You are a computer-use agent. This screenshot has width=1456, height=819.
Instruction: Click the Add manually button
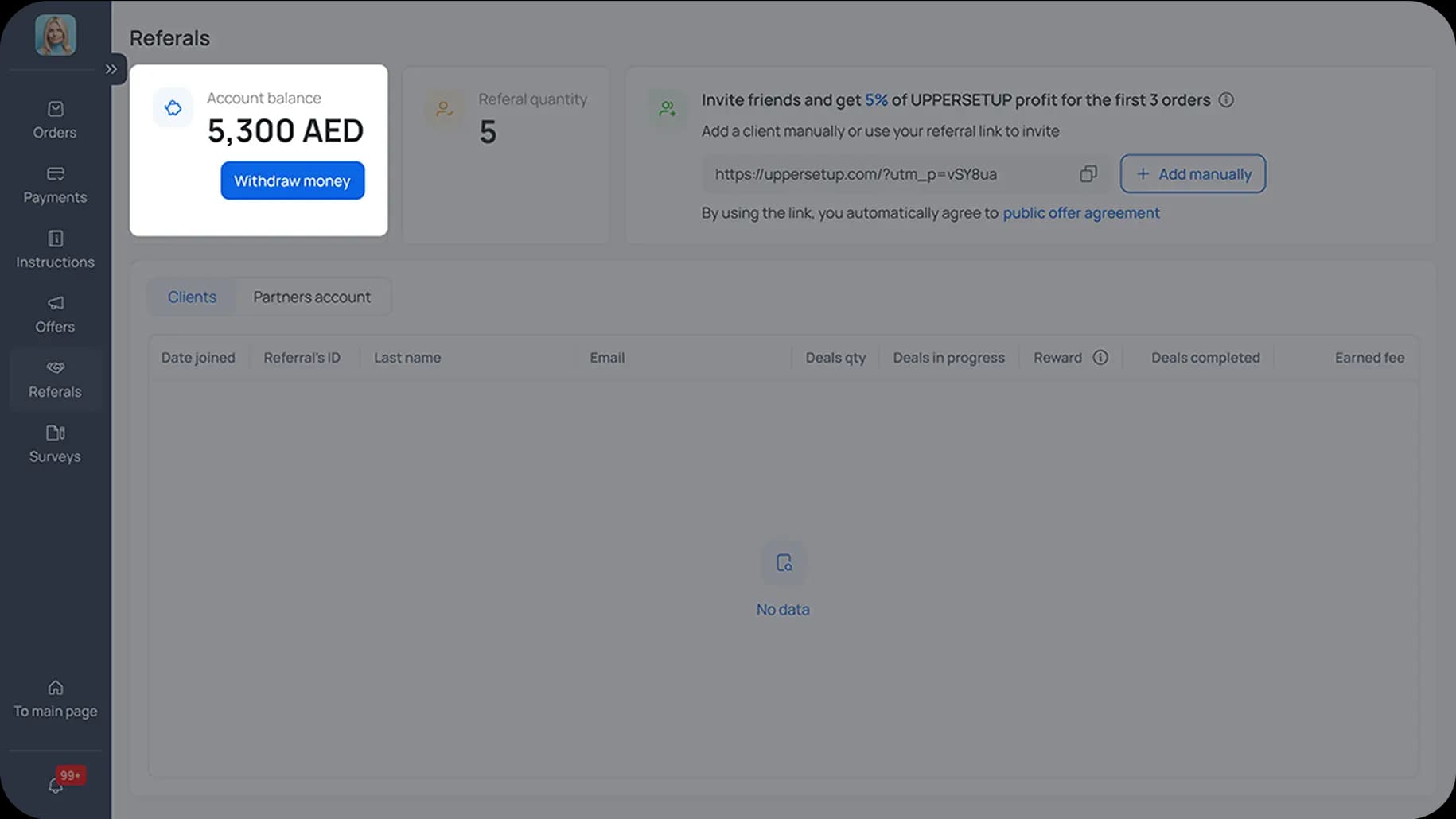(1192, 174)
